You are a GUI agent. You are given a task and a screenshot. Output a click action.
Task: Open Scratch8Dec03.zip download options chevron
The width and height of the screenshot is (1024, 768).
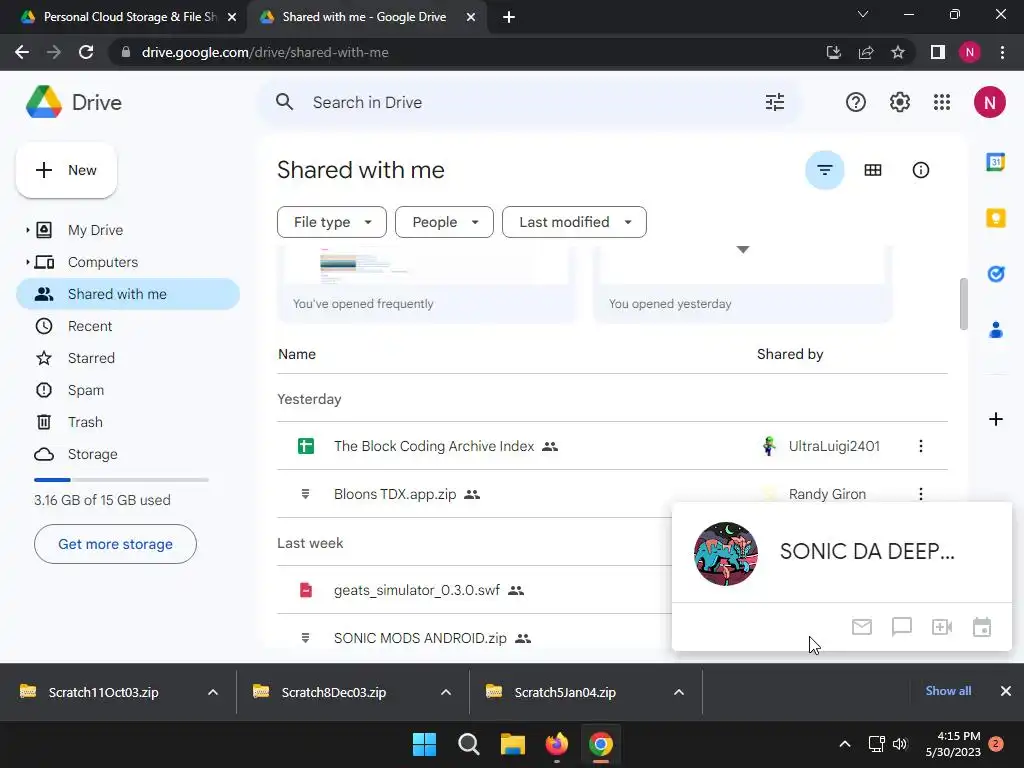(x=445, y=692)
